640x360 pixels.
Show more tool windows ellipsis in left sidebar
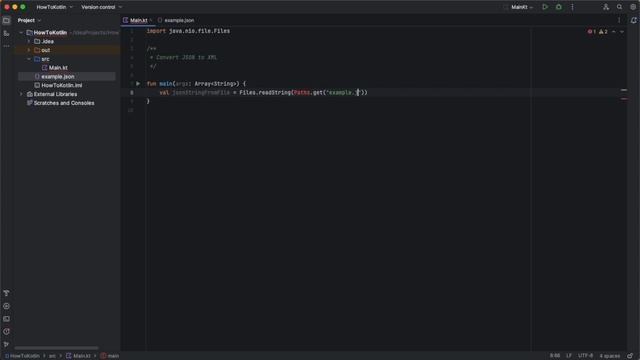(6, 46)
